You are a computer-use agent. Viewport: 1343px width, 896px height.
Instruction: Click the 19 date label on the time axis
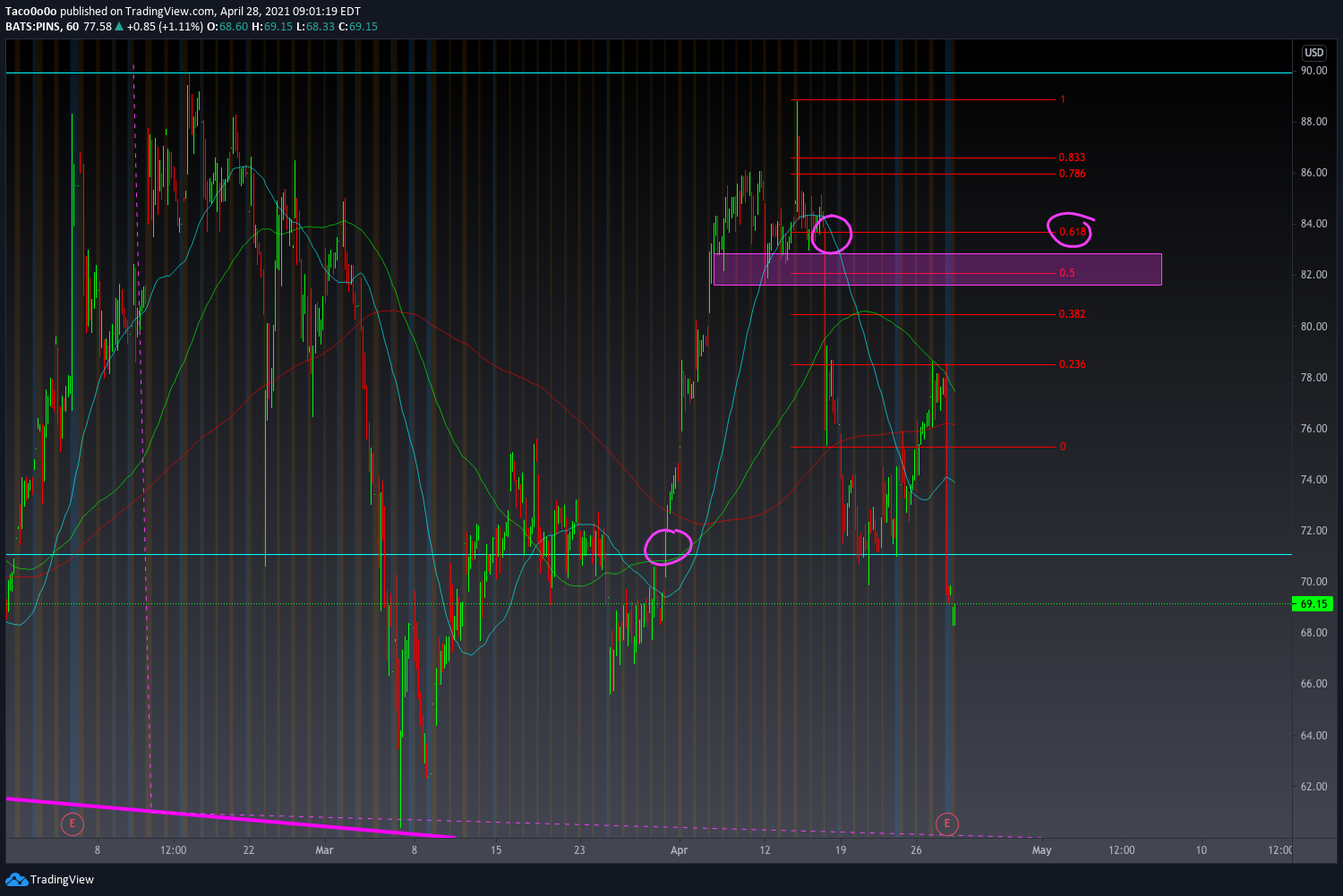pyautogui.click(x=841, y=850)
